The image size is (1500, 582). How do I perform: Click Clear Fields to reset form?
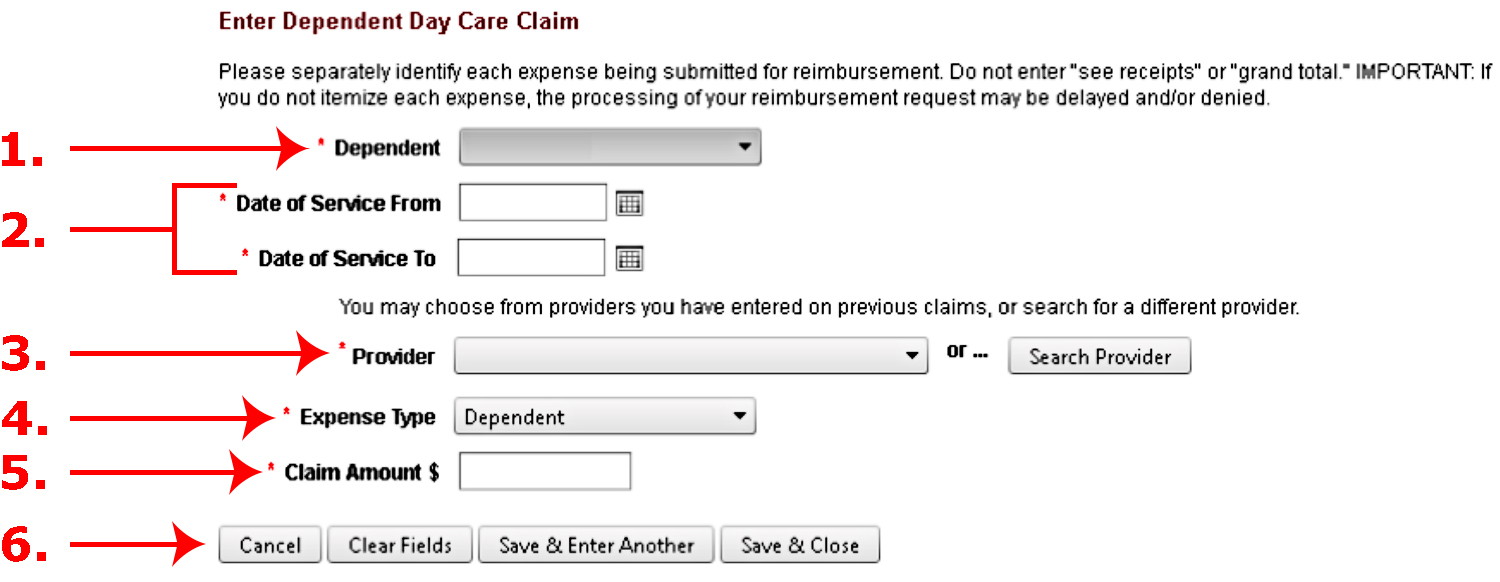coord(400,546)
